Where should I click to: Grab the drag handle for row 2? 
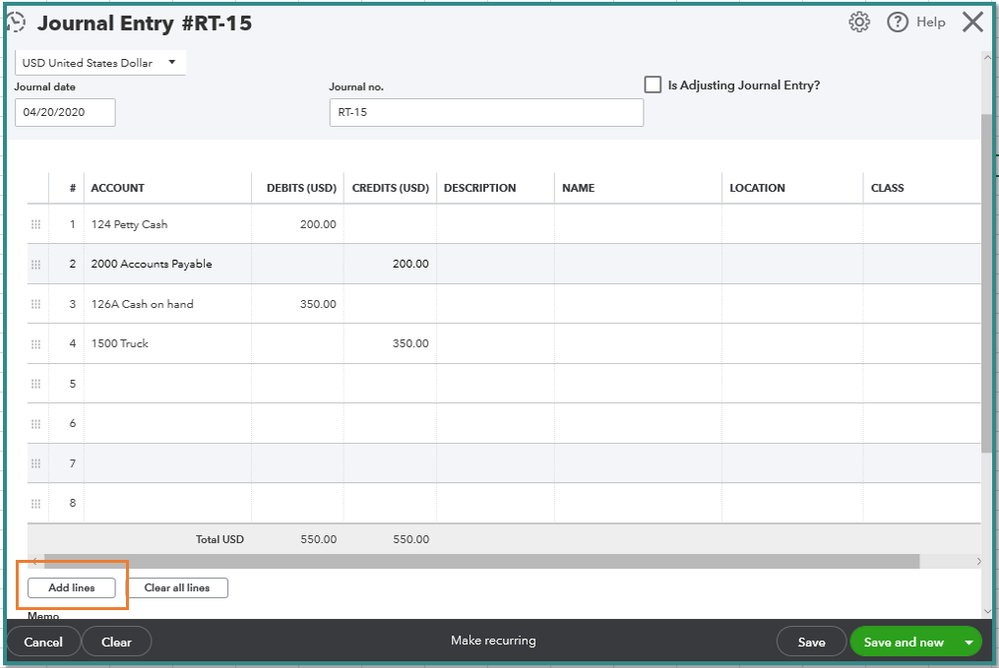coord(36,264)
